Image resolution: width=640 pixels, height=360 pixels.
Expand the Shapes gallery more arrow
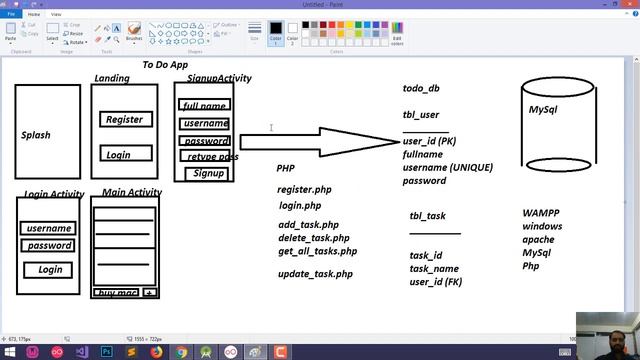[x=208, y=41]
